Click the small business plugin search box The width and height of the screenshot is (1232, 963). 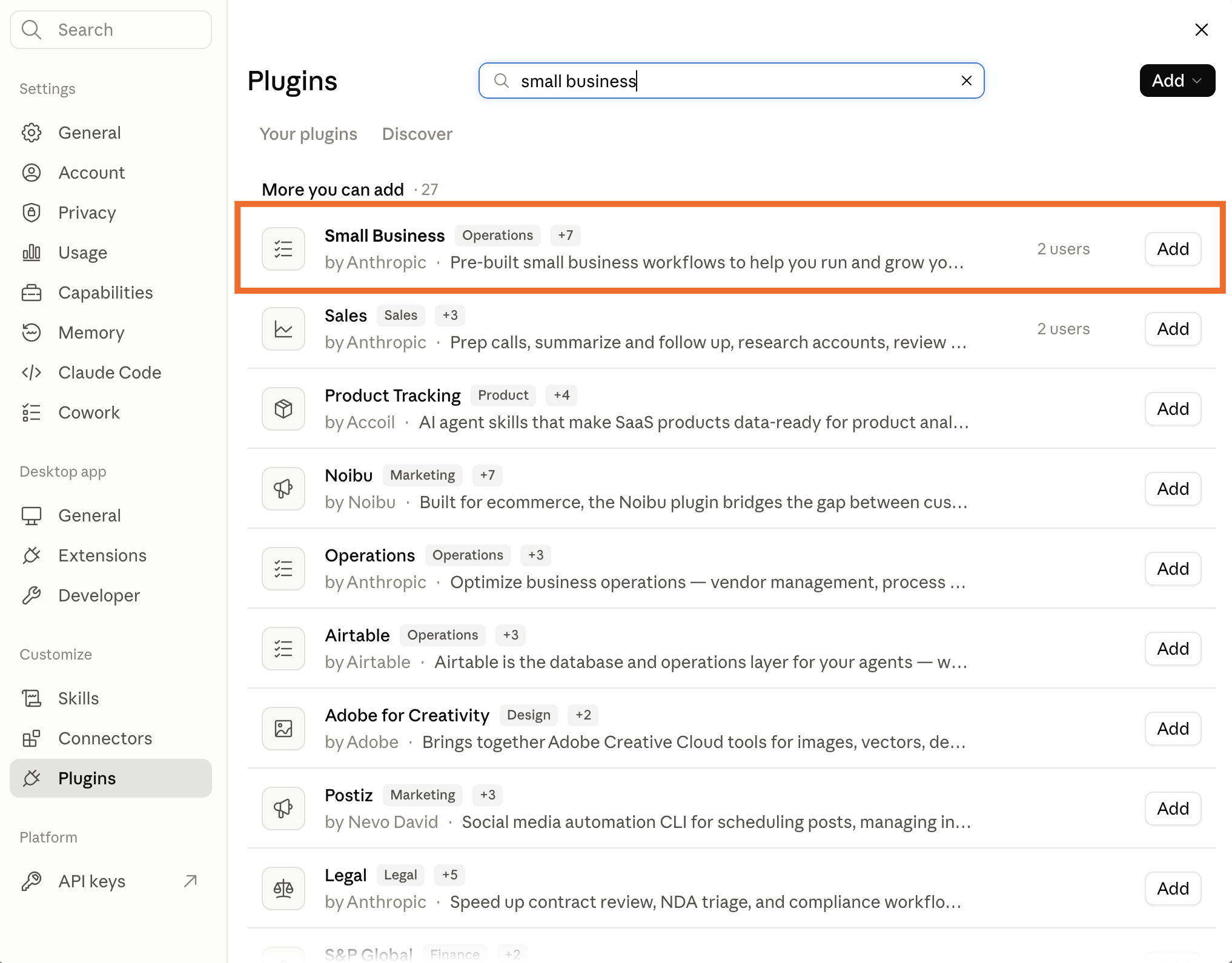[731, 81]
